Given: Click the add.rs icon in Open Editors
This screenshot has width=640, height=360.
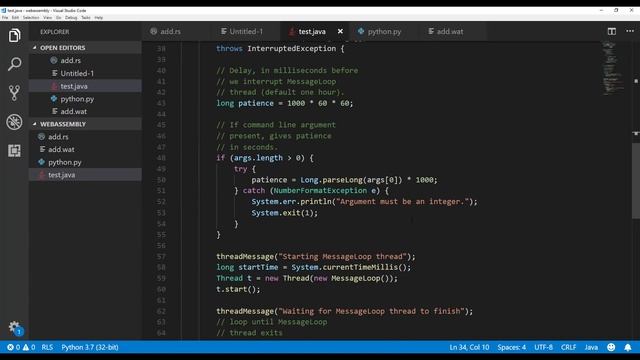Looking at the screenshot, I should [53, 60].
